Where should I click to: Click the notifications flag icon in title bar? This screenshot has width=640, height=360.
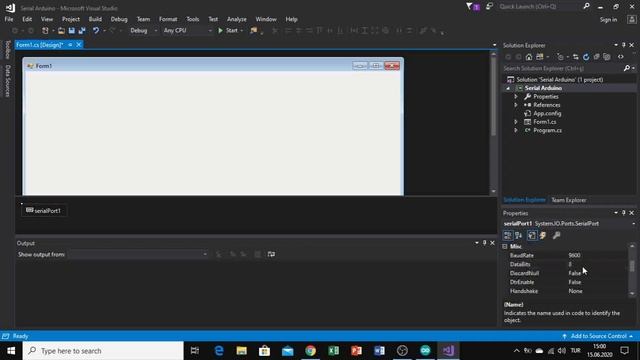pos(473,7)
